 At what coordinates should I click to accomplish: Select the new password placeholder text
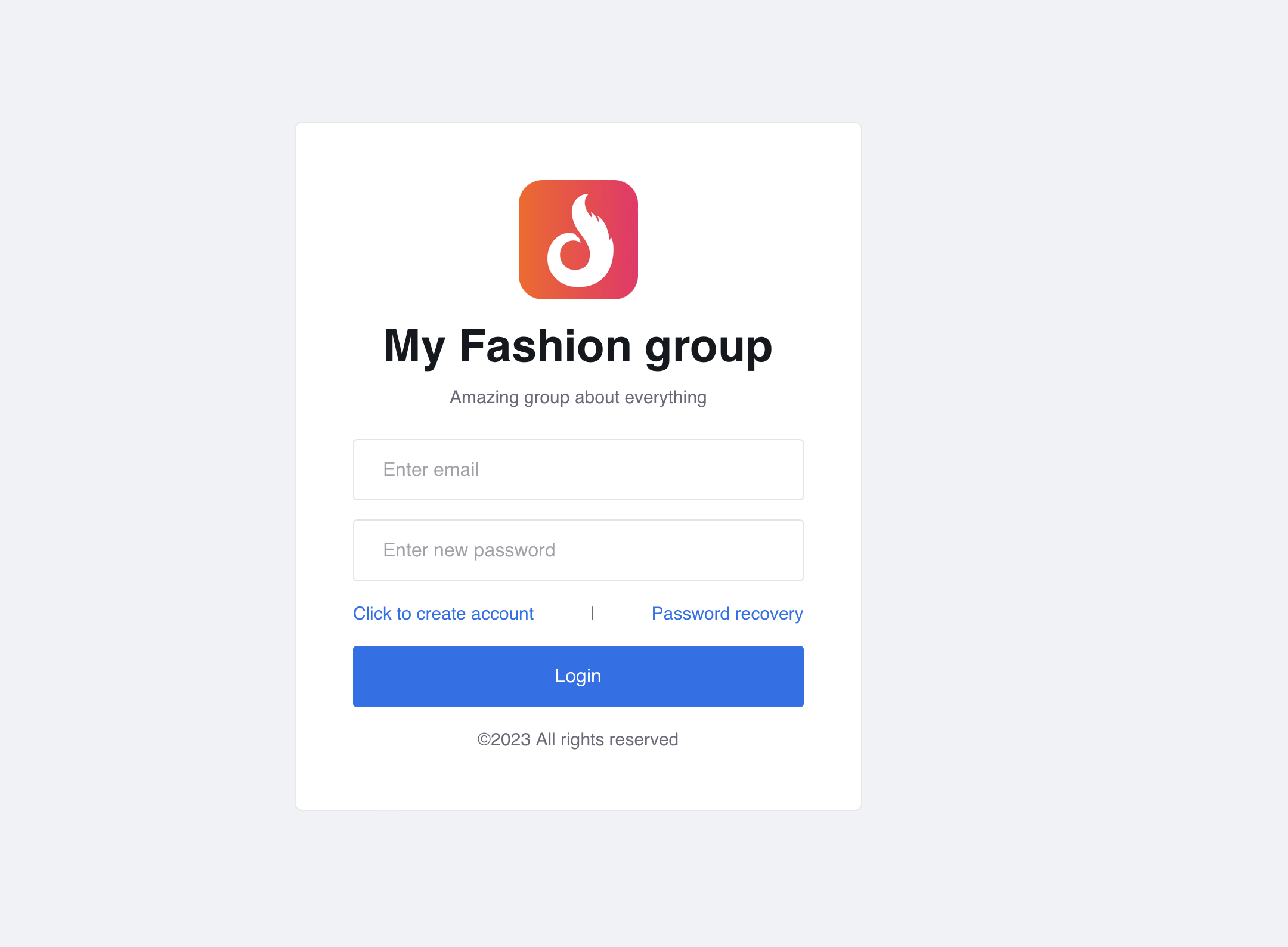click(x=469, y=550)
